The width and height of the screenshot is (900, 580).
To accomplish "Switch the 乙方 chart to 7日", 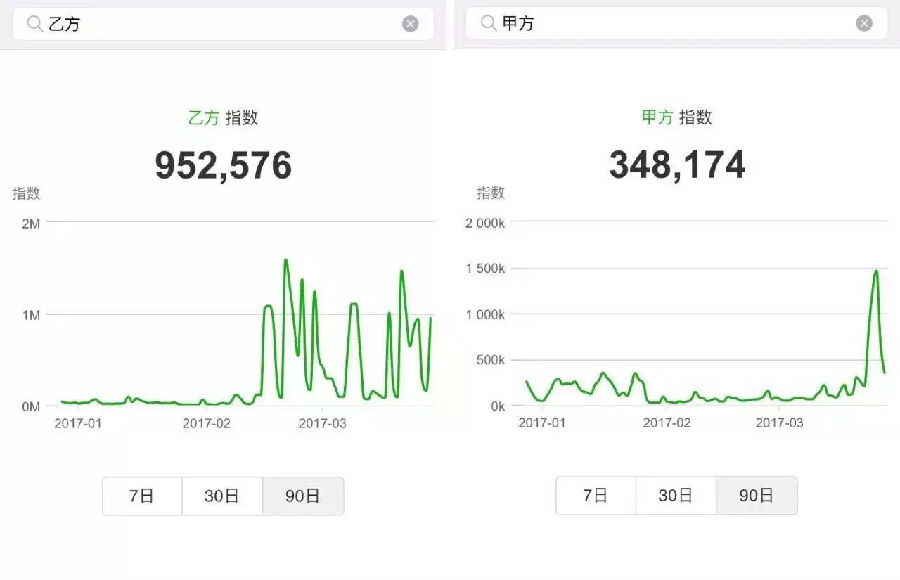I will [142, 496].
